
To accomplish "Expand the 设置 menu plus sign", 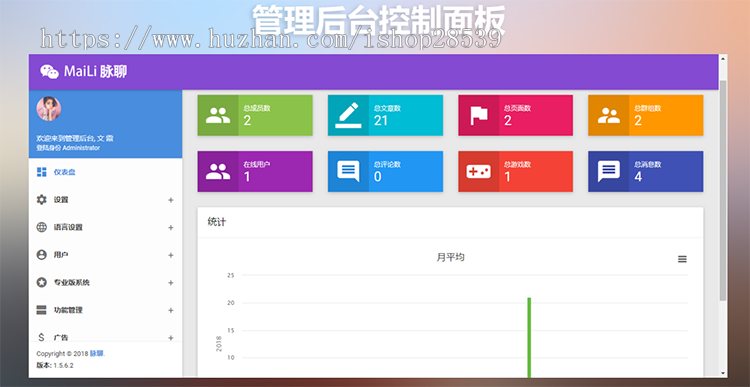I will [x=171, y=200].
